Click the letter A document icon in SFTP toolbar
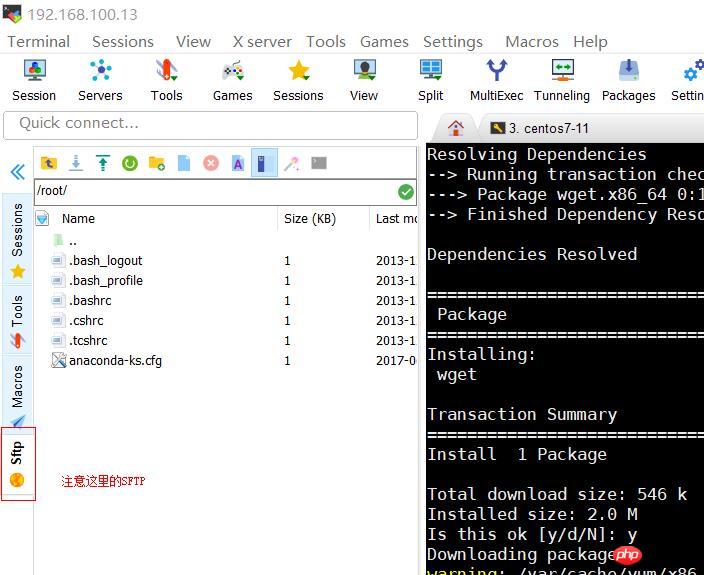 [x=238, y=163]
